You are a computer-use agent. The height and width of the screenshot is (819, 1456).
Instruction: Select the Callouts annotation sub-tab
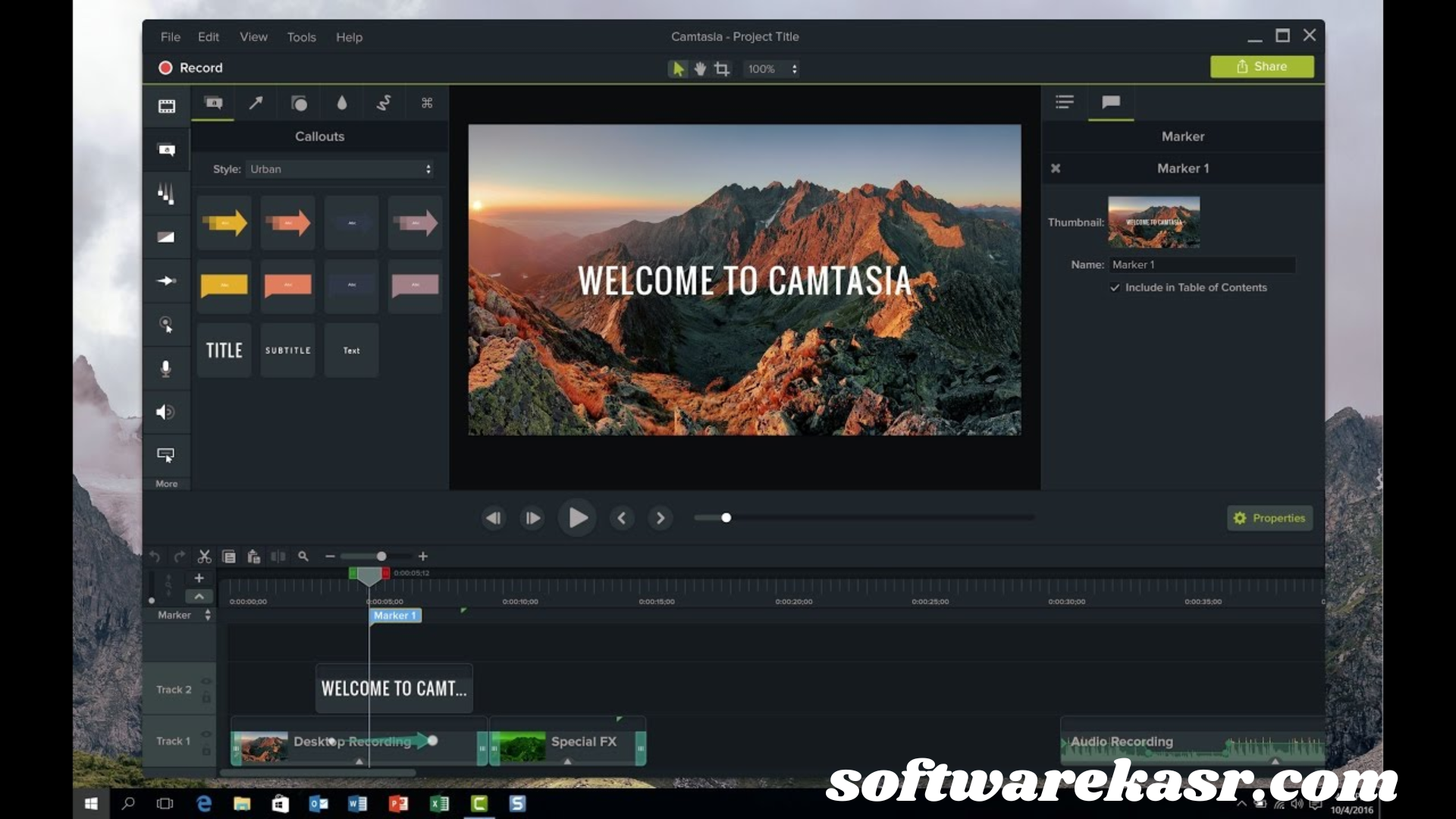pyautogui.click(x=213, y=102)
